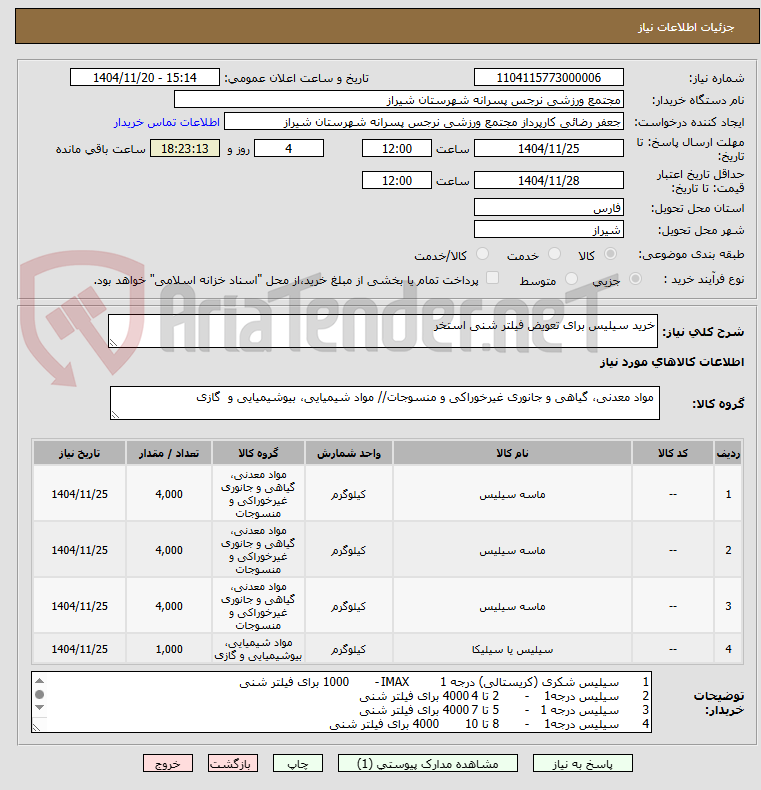Click the گروه کالا text area
The height and width of the screenshot is (790, 761).
pyautogui.click(x=385, y=403)
